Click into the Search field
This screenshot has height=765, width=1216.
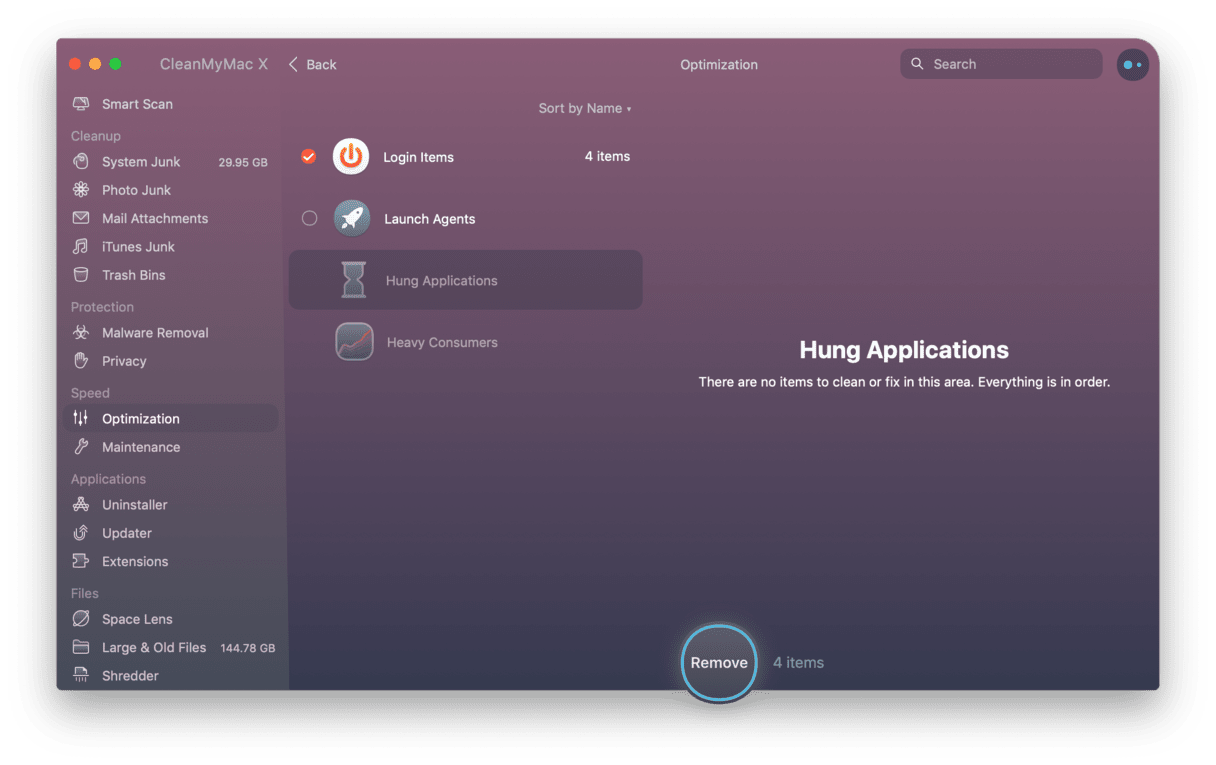[1001, 64]
